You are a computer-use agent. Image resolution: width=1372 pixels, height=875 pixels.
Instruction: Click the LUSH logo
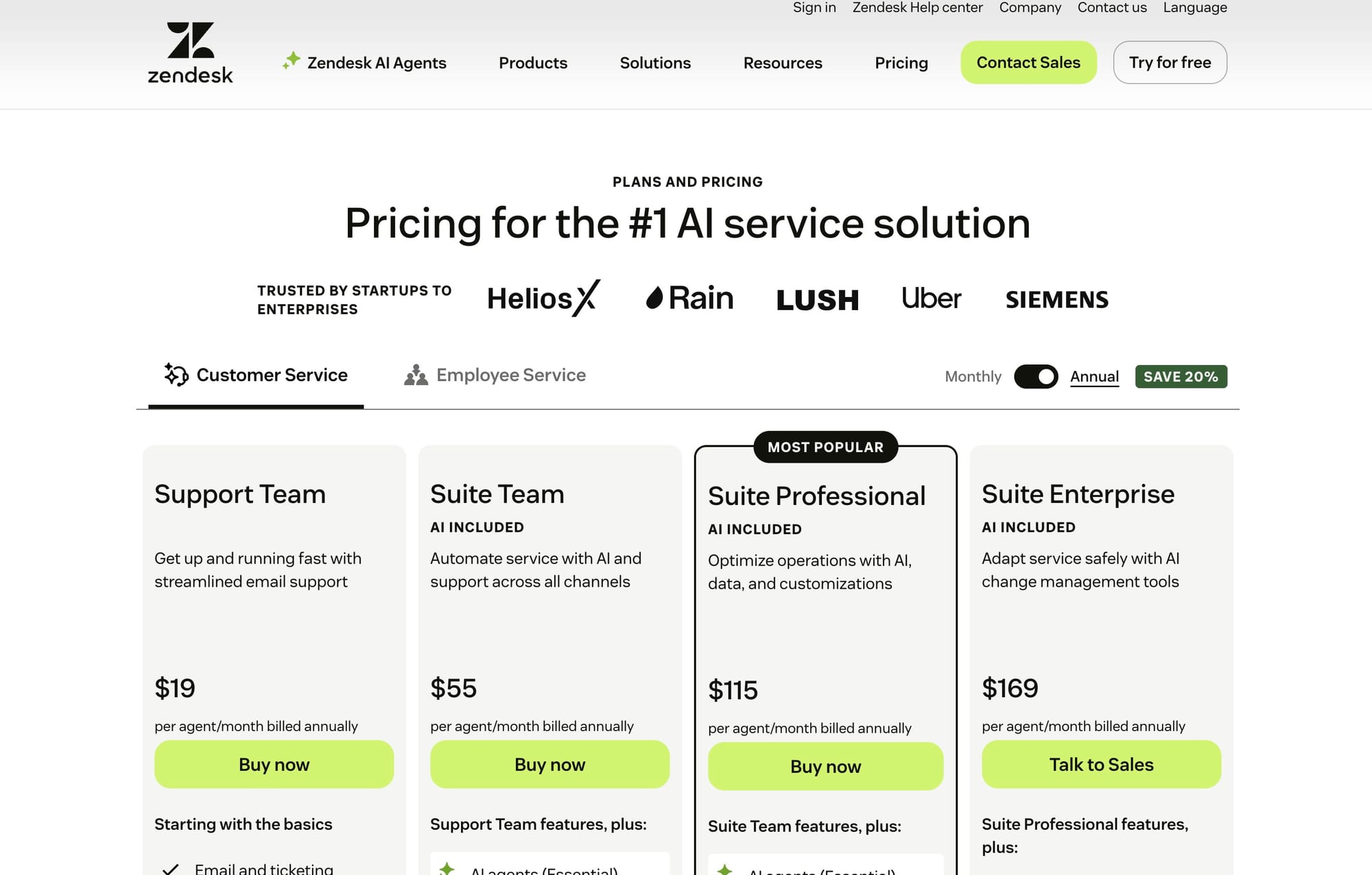pyautogui.click(x=816, y=299)
